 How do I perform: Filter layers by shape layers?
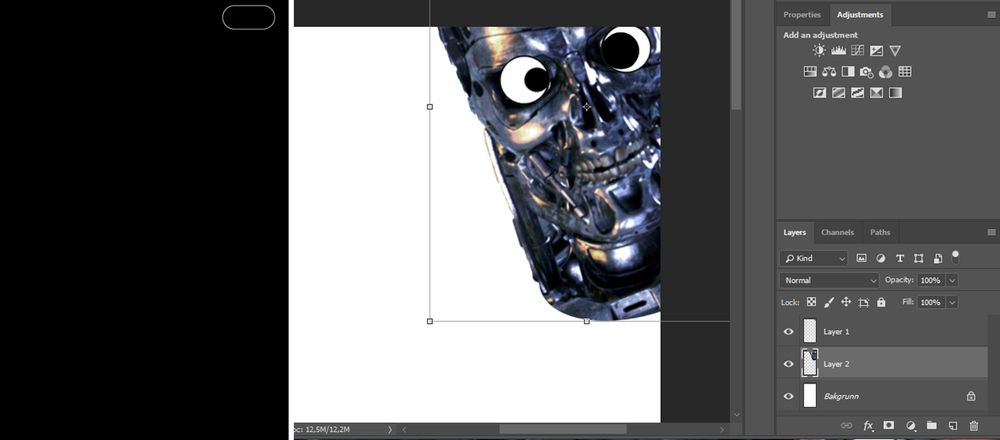pos(918,258)
